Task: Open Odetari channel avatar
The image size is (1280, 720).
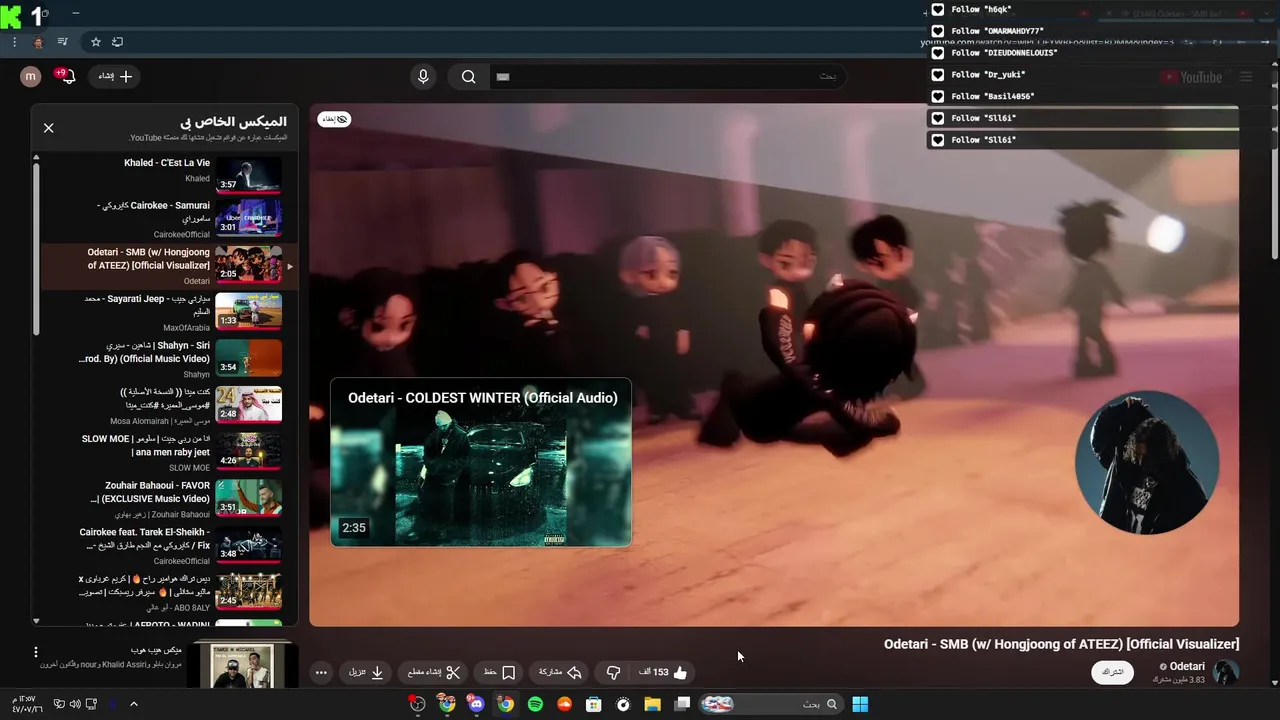Action: [1226, 672]
